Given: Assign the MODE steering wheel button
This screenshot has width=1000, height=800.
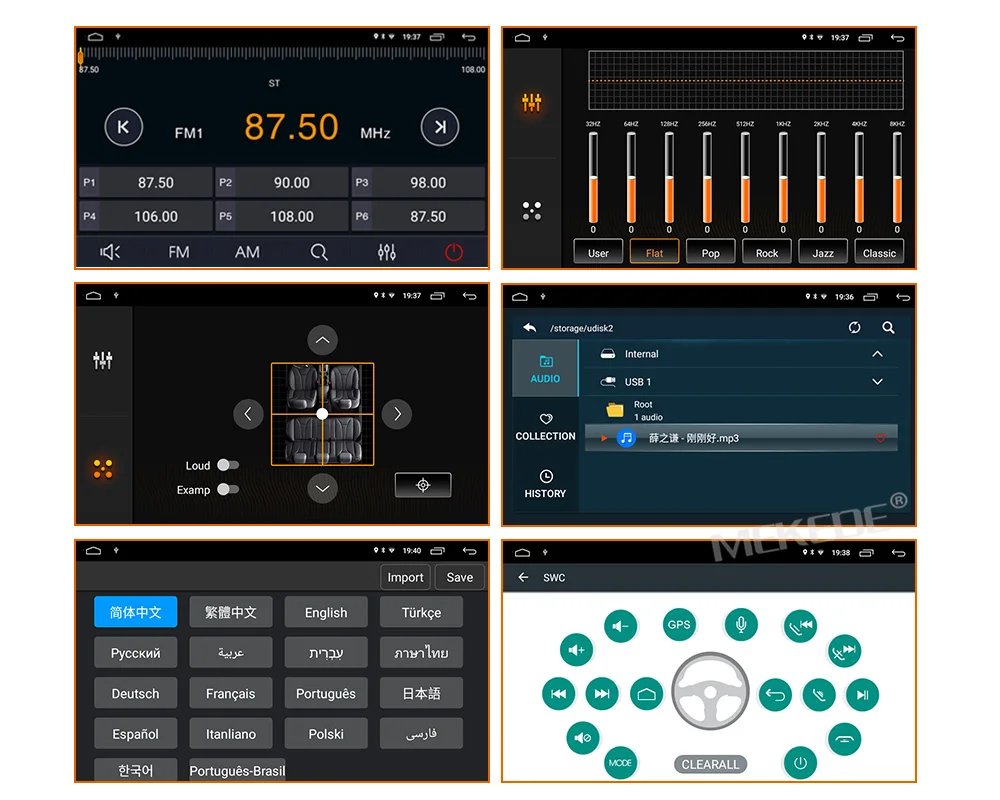Looking at the screenshot, I should pos(620,762).
